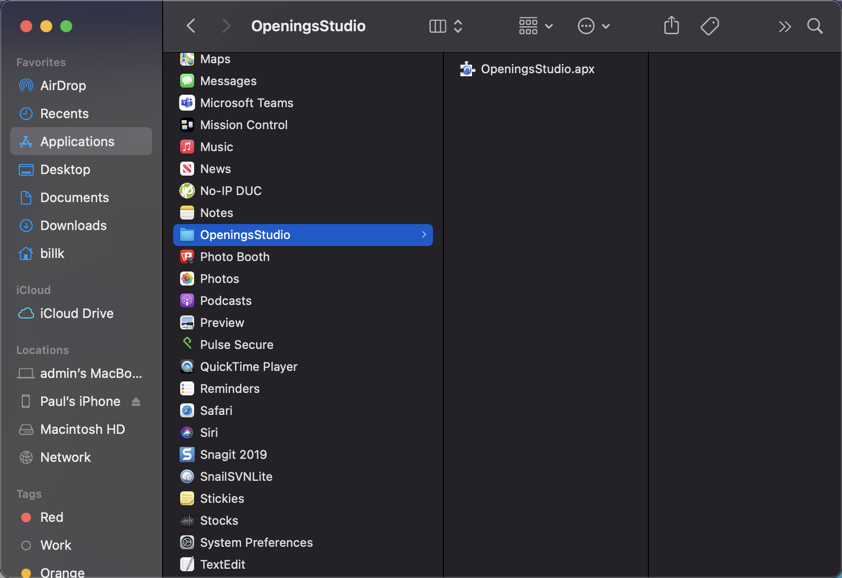Click the Edit Tags icon
842x578 pixels.
(x=710, y=26)
